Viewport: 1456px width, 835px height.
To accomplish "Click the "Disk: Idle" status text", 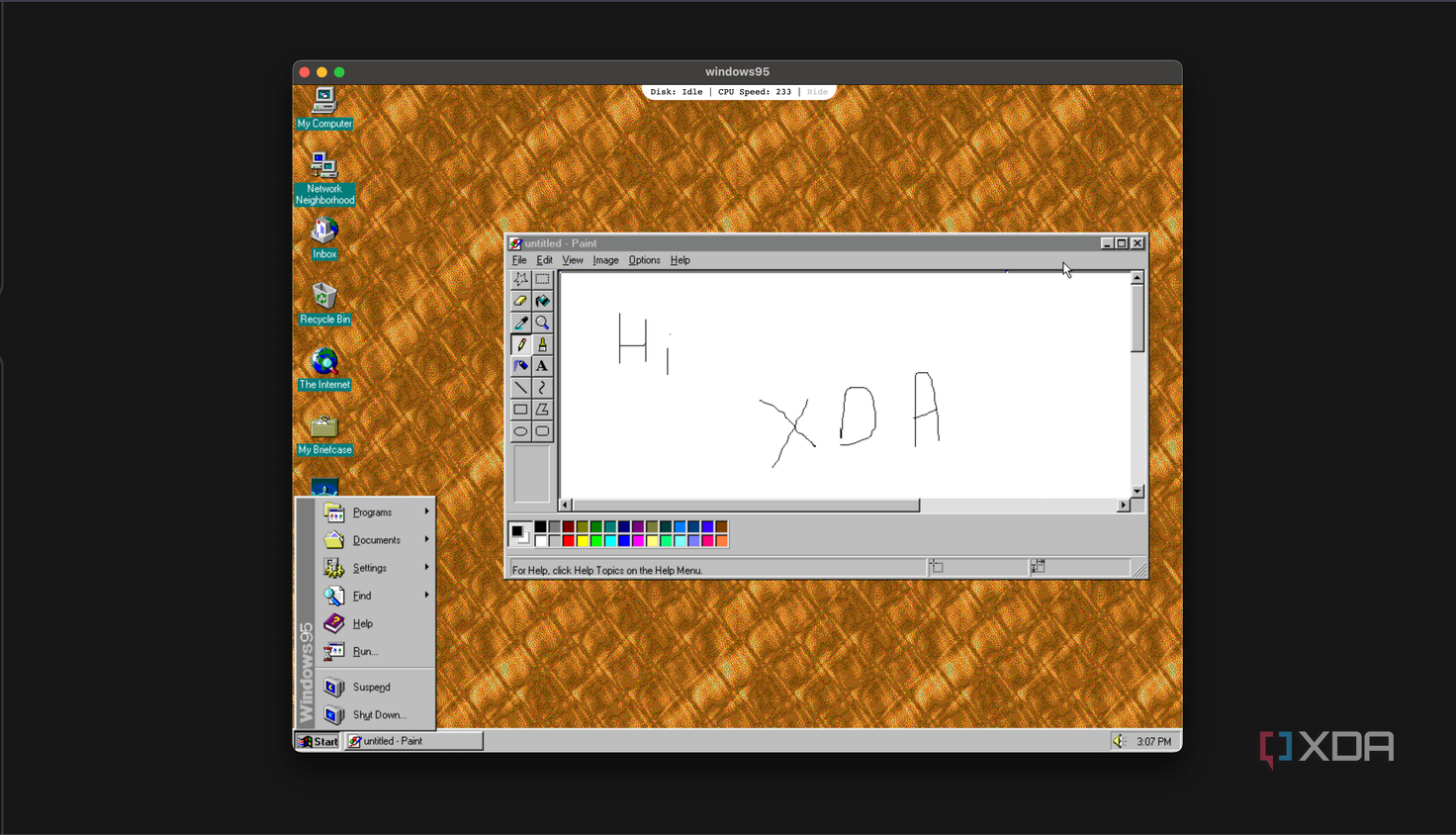I will point(677,92).
